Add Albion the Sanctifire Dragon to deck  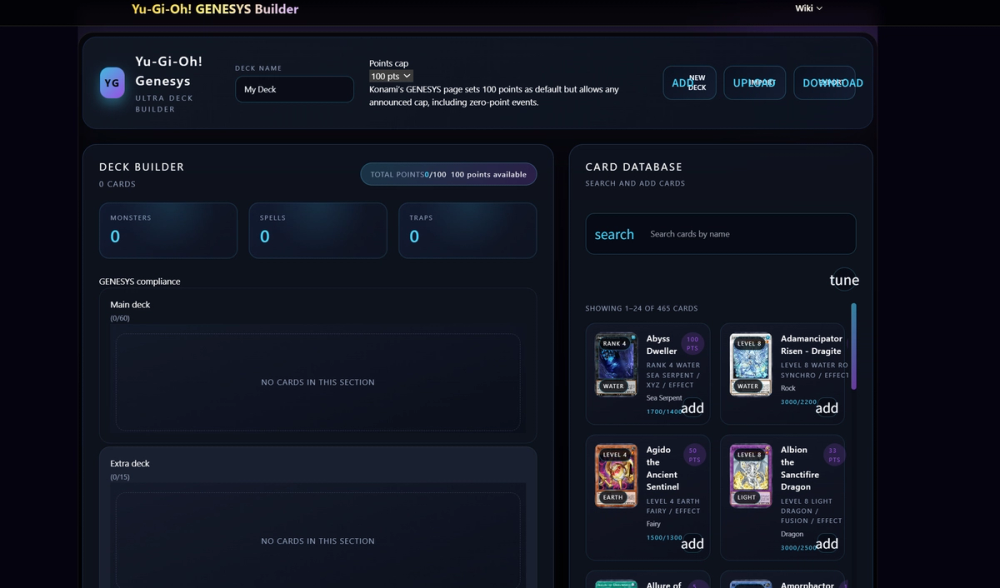827,544
